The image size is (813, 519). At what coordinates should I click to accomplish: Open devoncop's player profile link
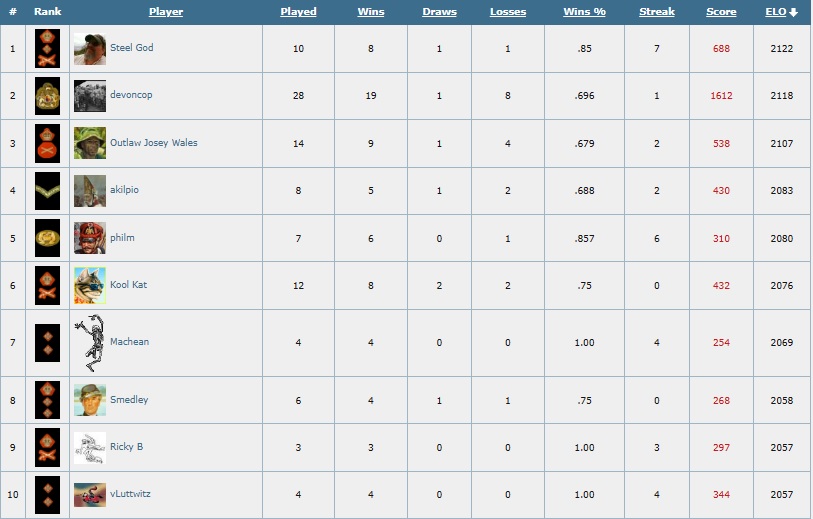[131, 95]
